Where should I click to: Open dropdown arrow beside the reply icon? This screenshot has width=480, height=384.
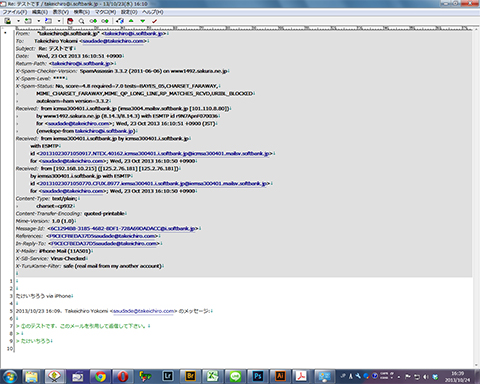[x=18, y=21]
